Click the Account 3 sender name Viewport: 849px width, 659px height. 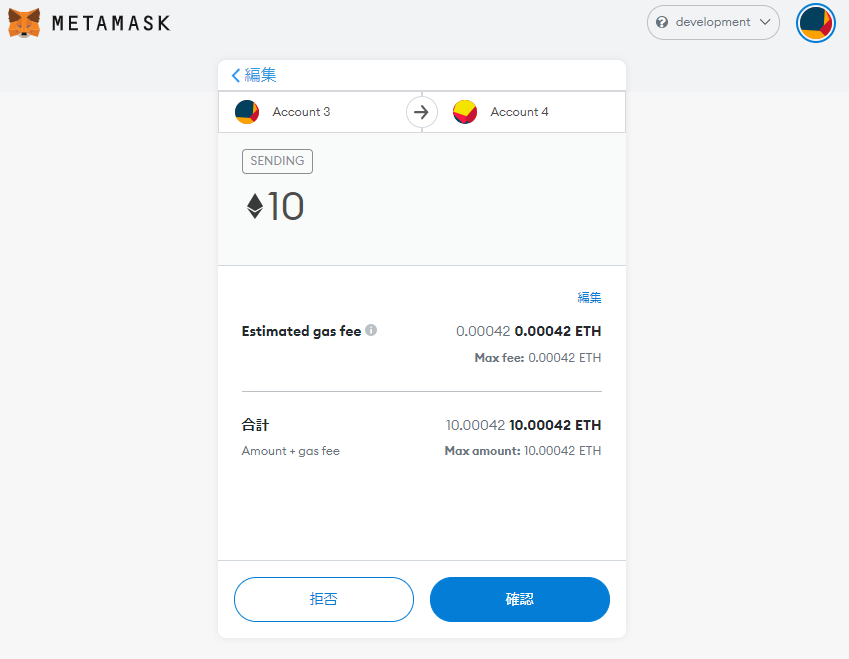[301, 112]
